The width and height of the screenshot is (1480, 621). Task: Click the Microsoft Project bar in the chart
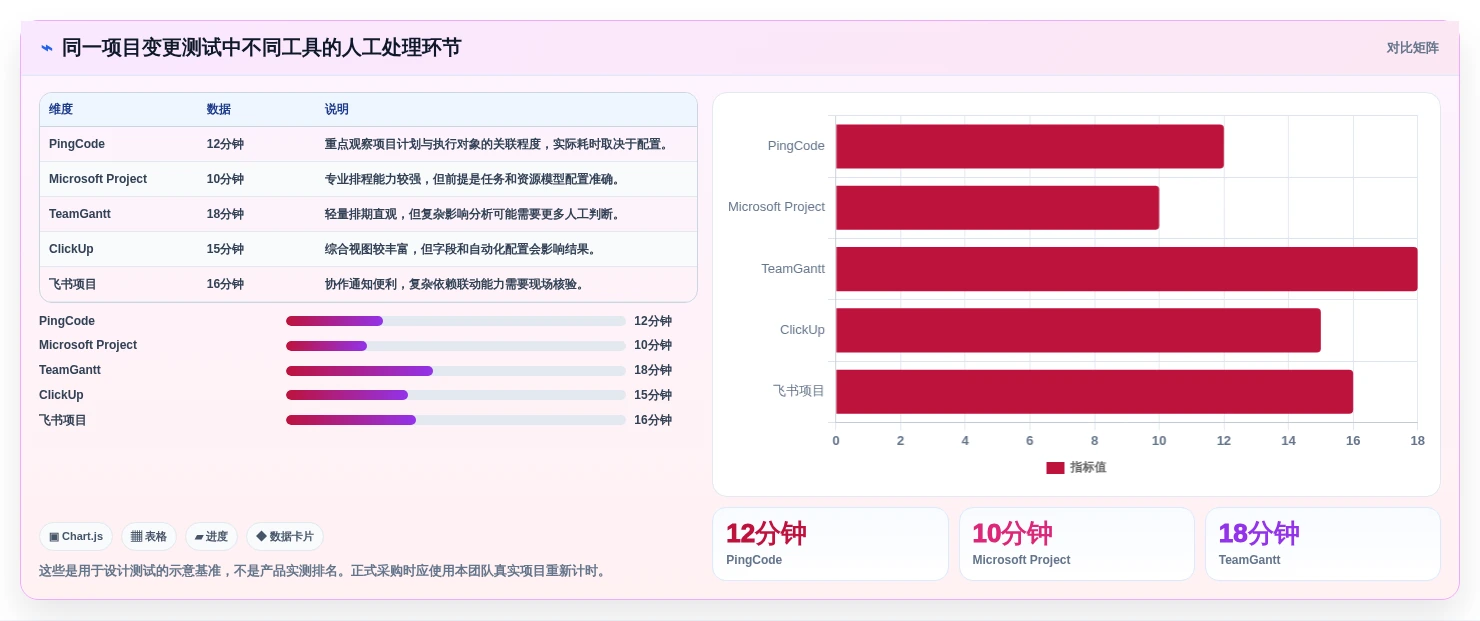pyautogui.click(x=997, y=207)
